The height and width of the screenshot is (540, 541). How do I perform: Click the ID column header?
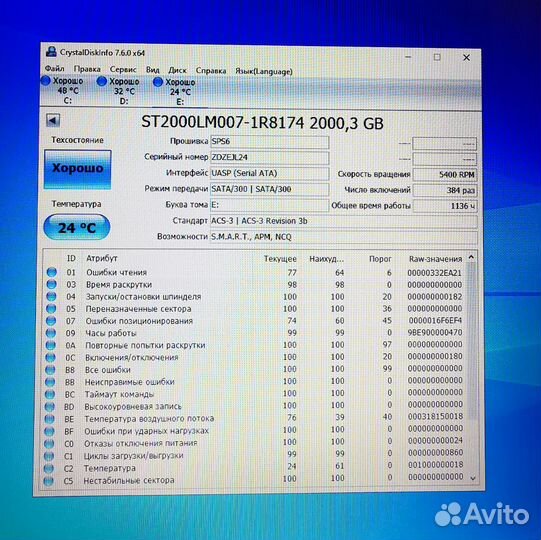[71, 258]
